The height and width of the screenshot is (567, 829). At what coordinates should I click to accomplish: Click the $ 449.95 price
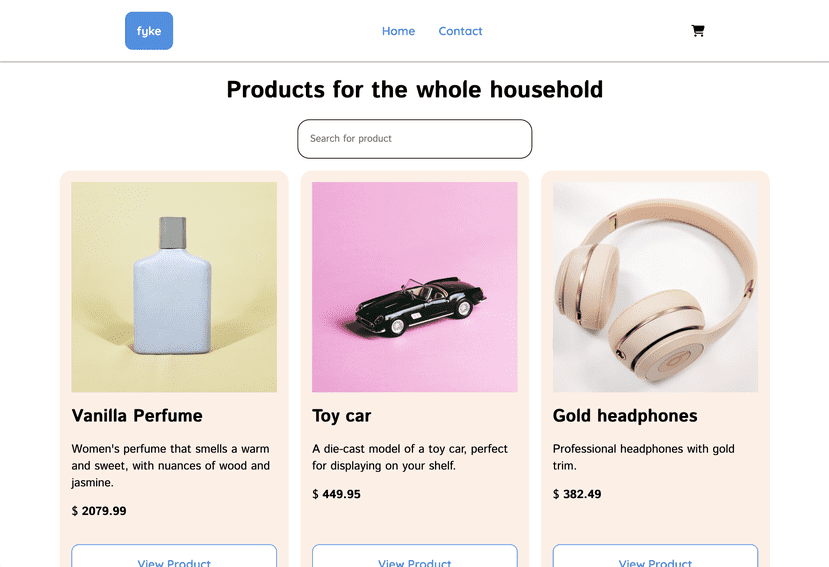(x=336, y=494)
